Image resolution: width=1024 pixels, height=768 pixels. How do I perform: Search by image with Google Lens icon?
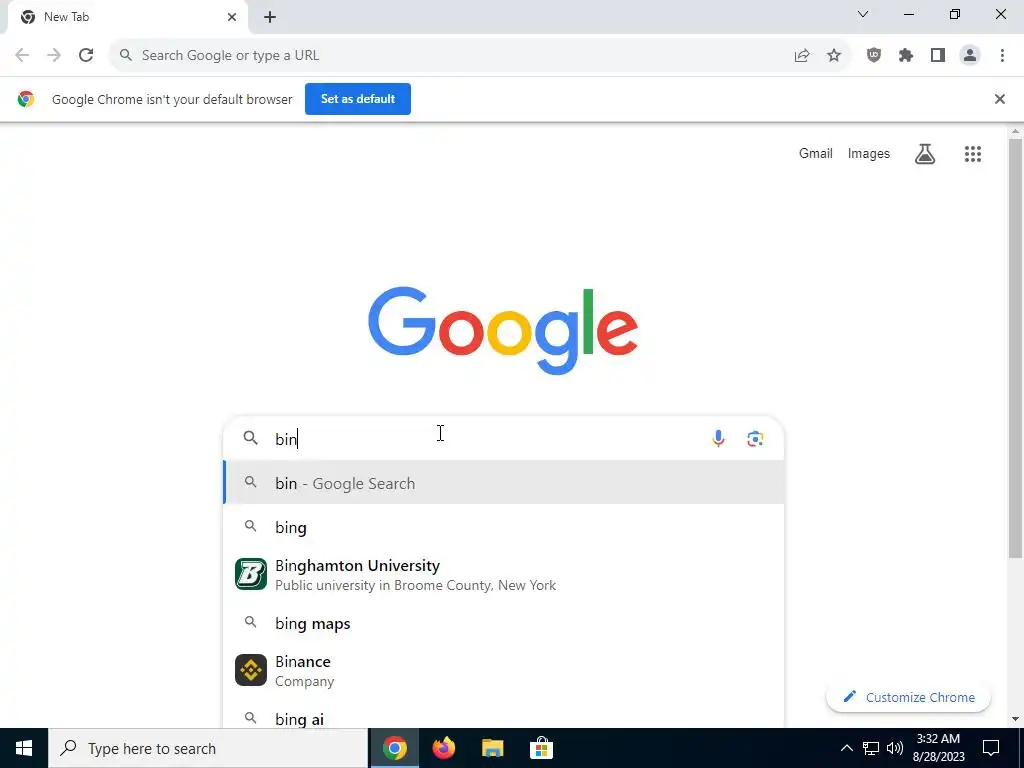pos(756,439)
